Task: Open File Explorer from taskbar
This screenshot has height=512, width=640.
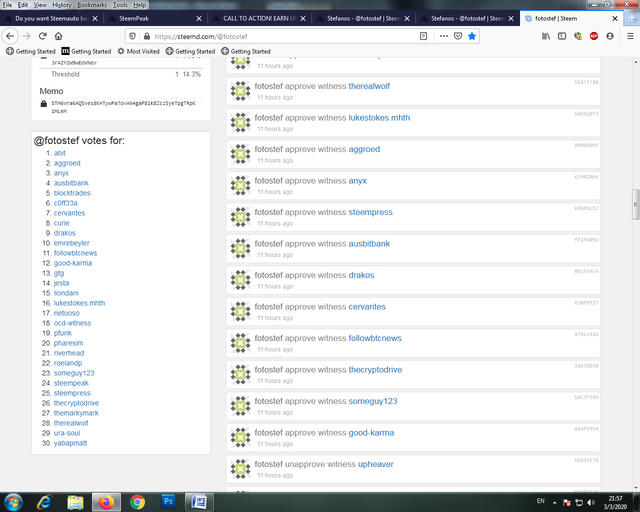Action: coord(75,502)
